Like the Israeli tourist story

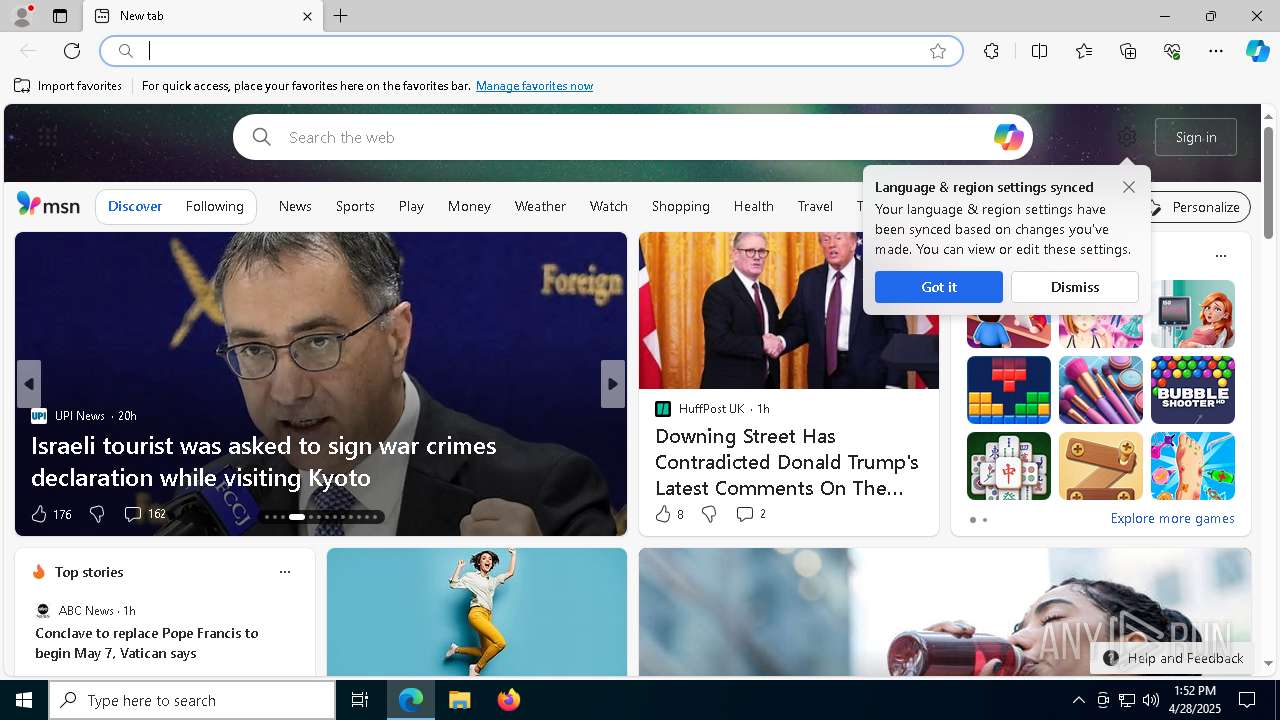tap(39, 514)
